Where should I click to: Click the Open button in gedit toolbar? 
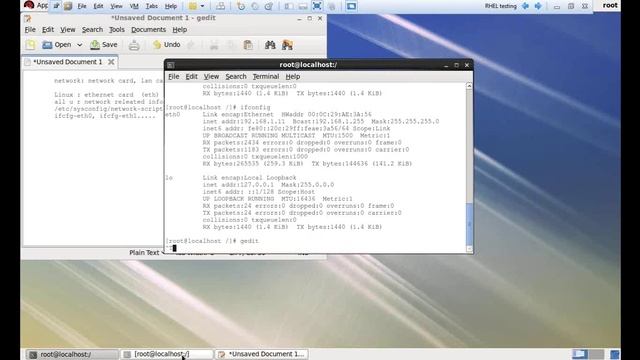point(57,45)
